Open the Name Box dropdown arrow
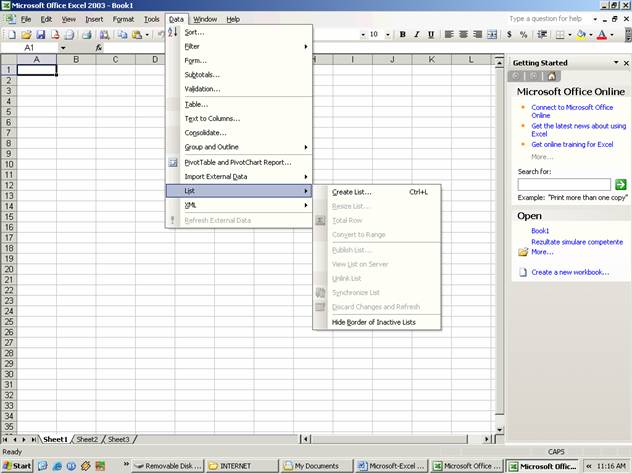The height and width of the screenshot is (474, 632). pyautogui.click(x=63, y=48)
